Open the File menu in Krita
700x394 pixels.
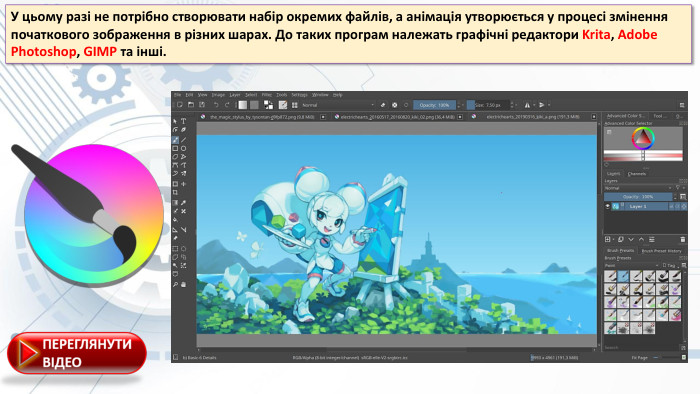click(x=178, y=95)
